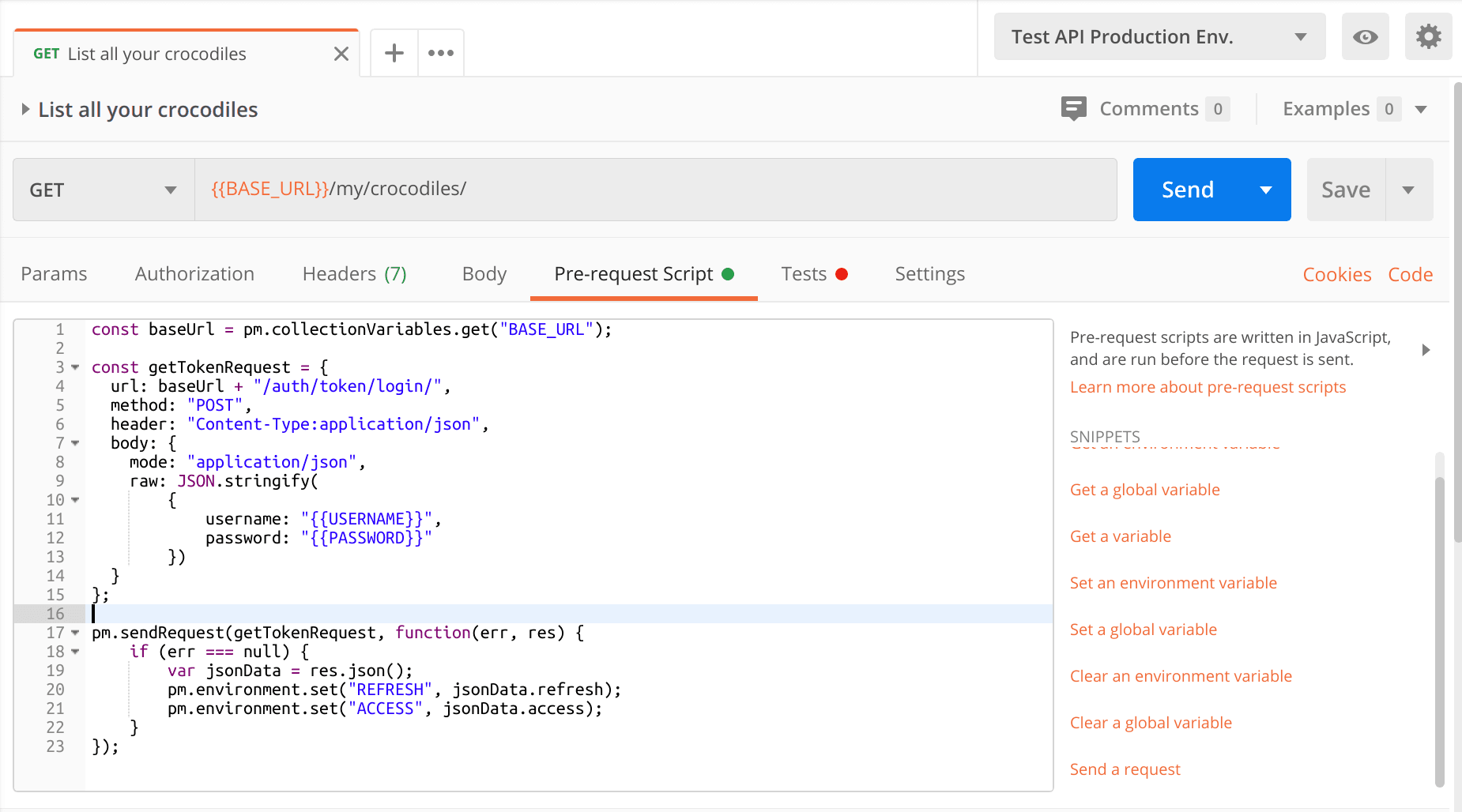Viewport: 1462px width, 812px height.
Task: Open the Save options dropdown arrow
Action: pyautogui.click(x=1410, y=189)
